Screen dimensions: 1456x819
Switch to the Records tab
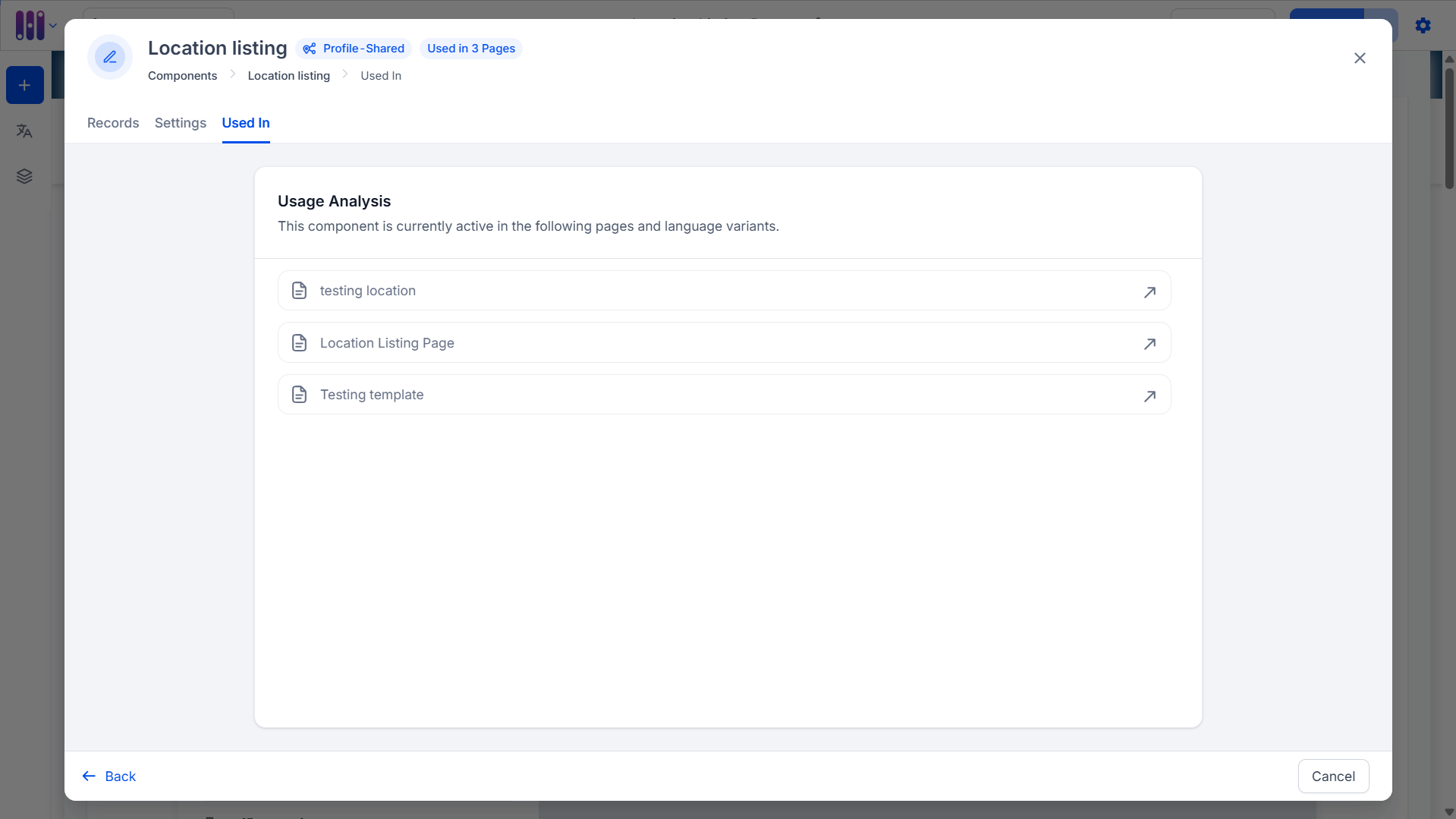[x=113, y=123]
